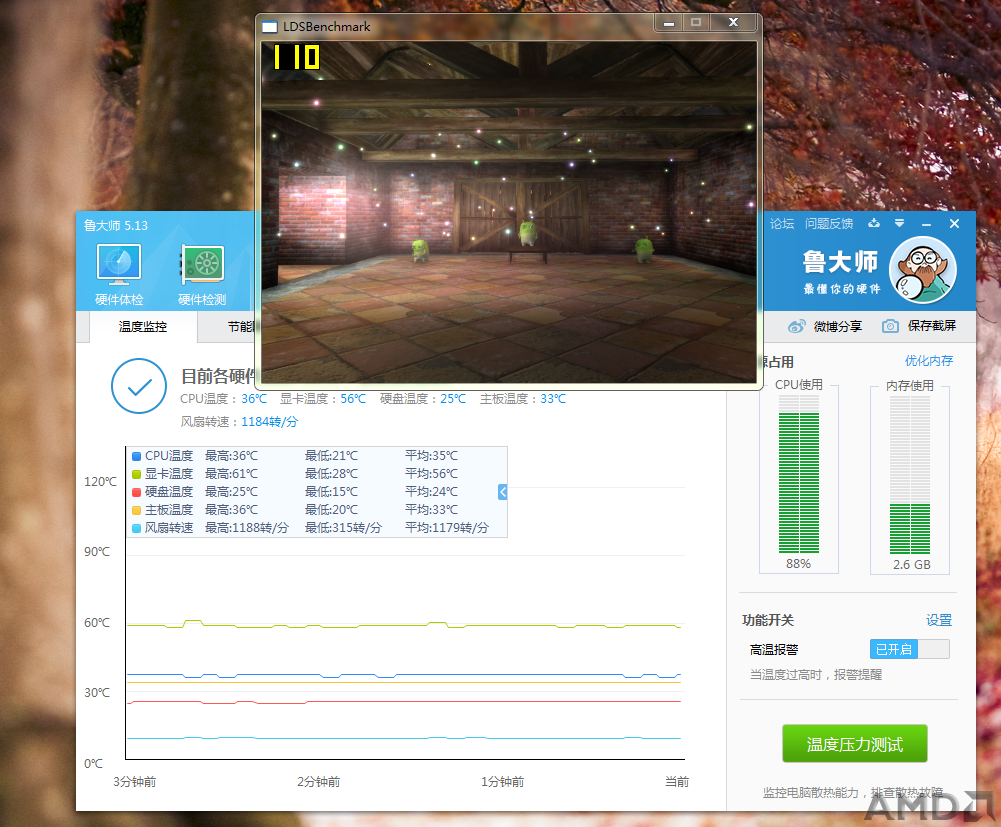
Task: Switch to the 节能 tab
Action: 241,327
